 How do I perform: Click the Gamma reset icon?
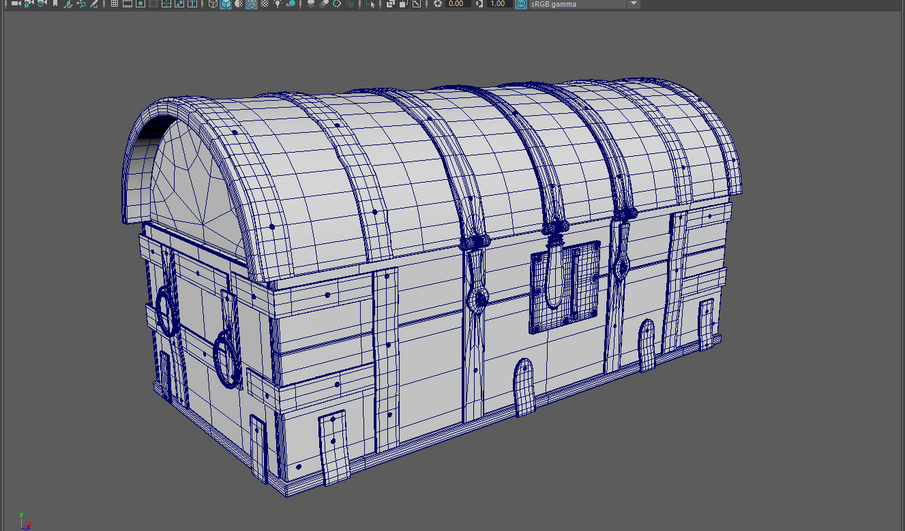(x=478, y=4)
